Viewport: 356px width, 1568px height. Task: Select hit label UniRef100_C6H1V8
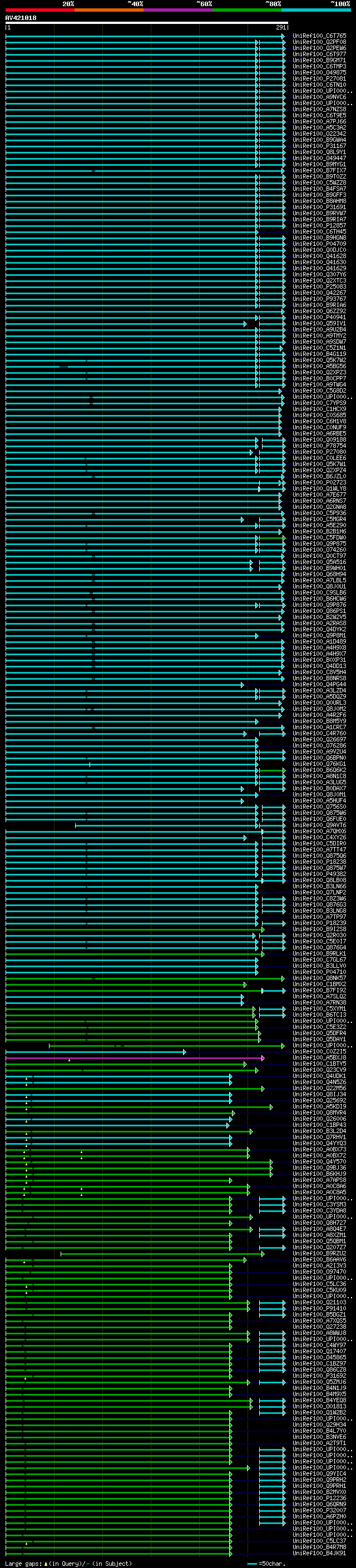[x=319, y=421]
